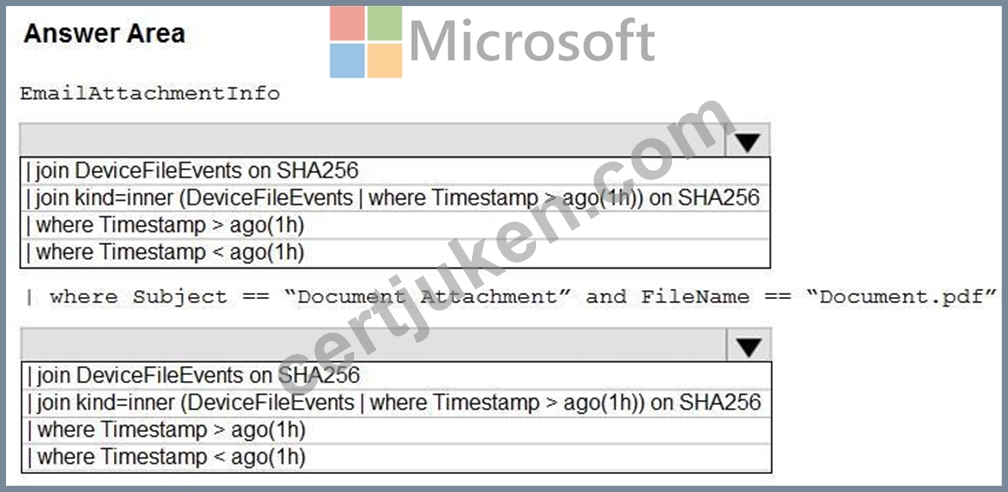Open the first dropdown arrow below EmailAttachmentInfo

pyautogui.click(x=747, y=140)
